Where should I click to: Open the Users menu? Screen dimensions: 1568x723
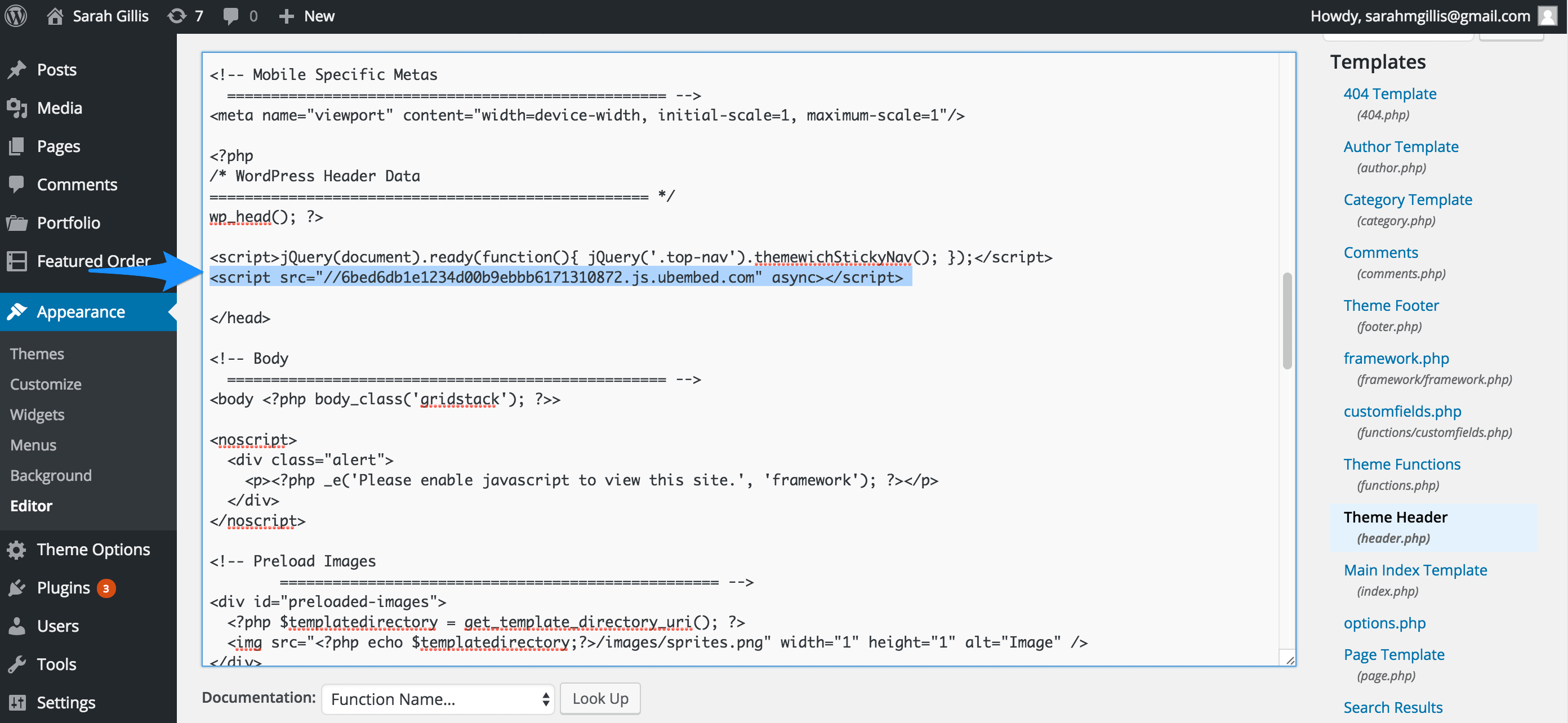click(x=58, y=626)
